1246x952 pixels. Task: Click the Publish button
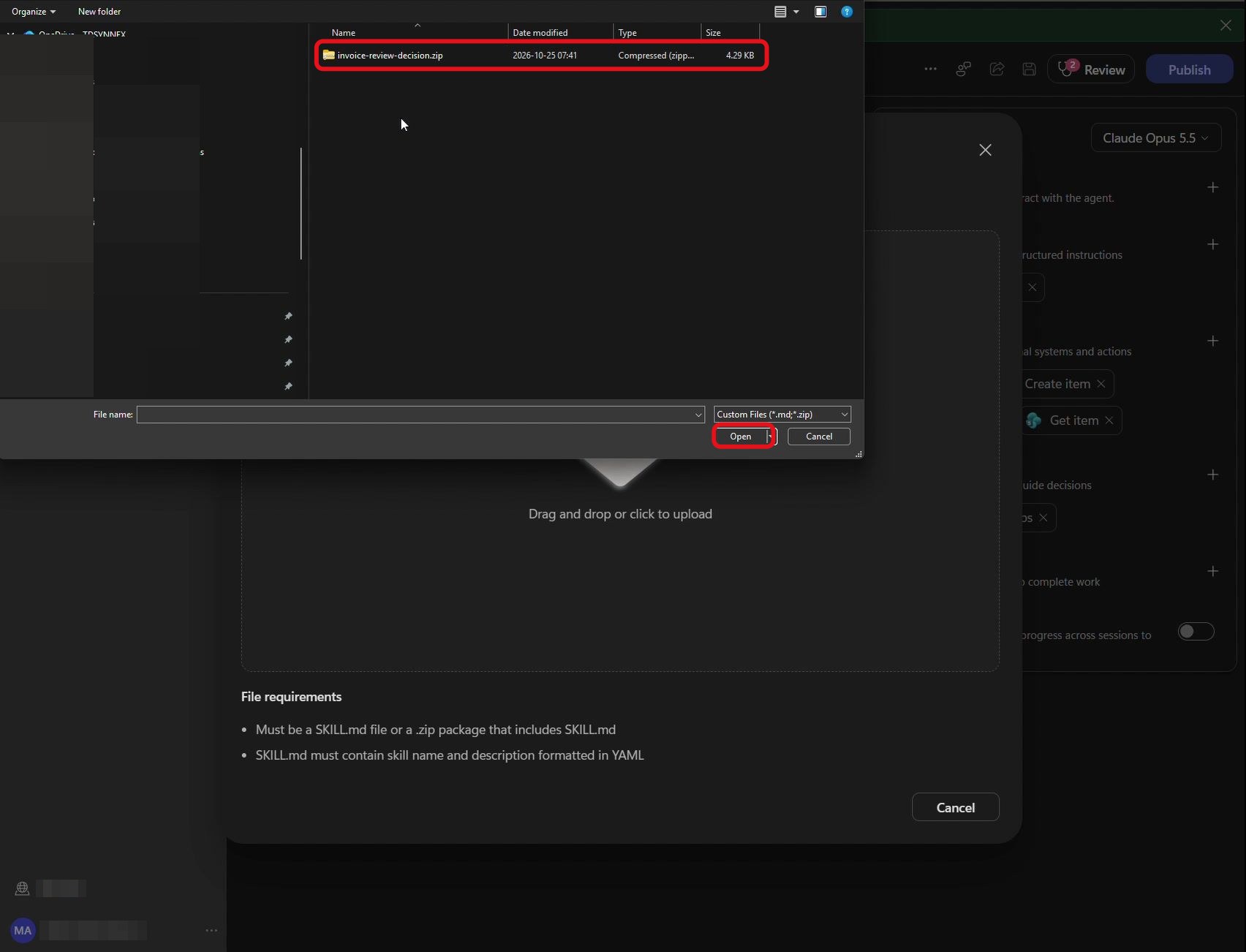click(1189, 69)
